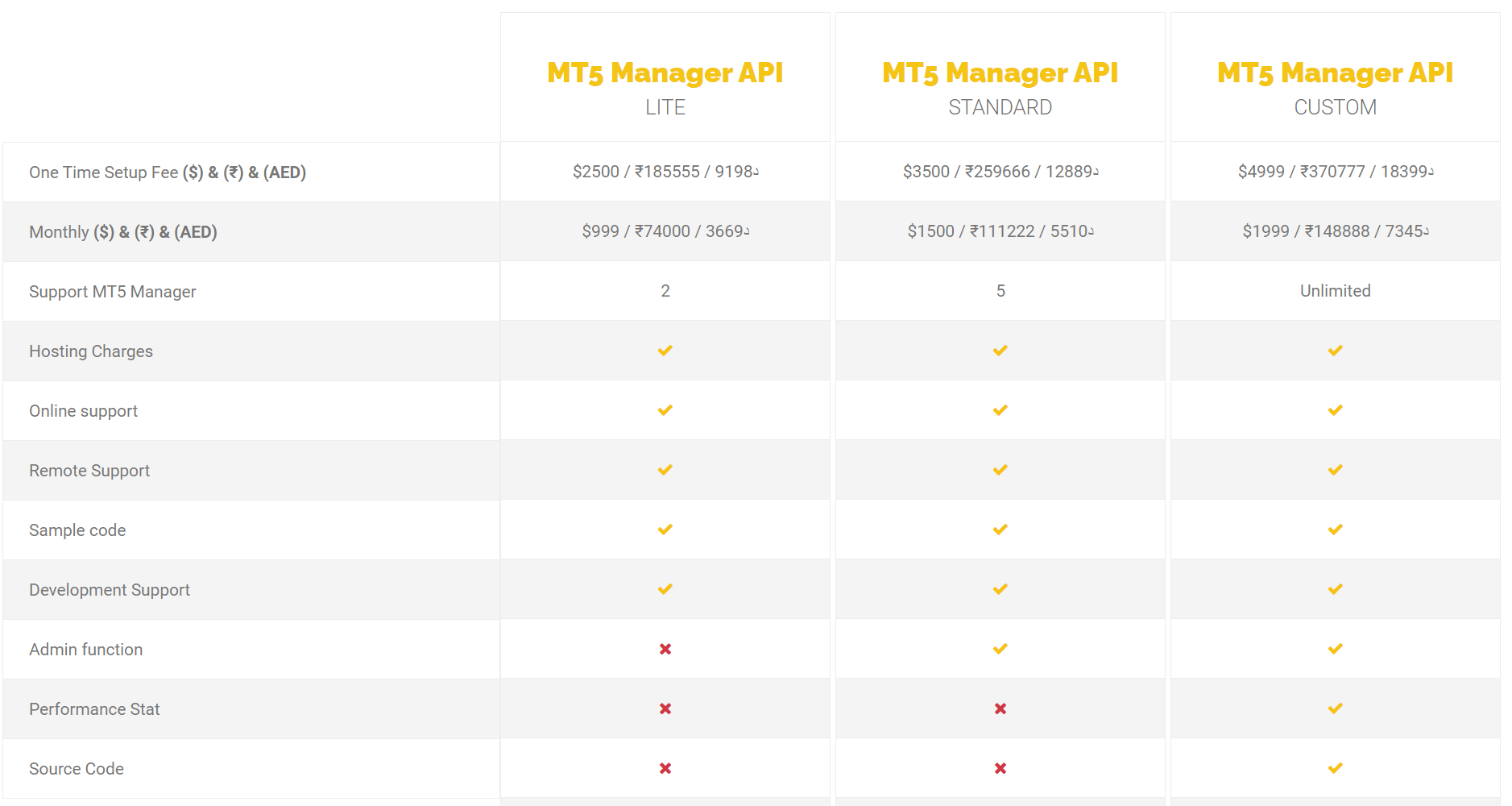Click Performance Stat red cross in Standard column
1512x806 pixels.
pos(1000,708)
